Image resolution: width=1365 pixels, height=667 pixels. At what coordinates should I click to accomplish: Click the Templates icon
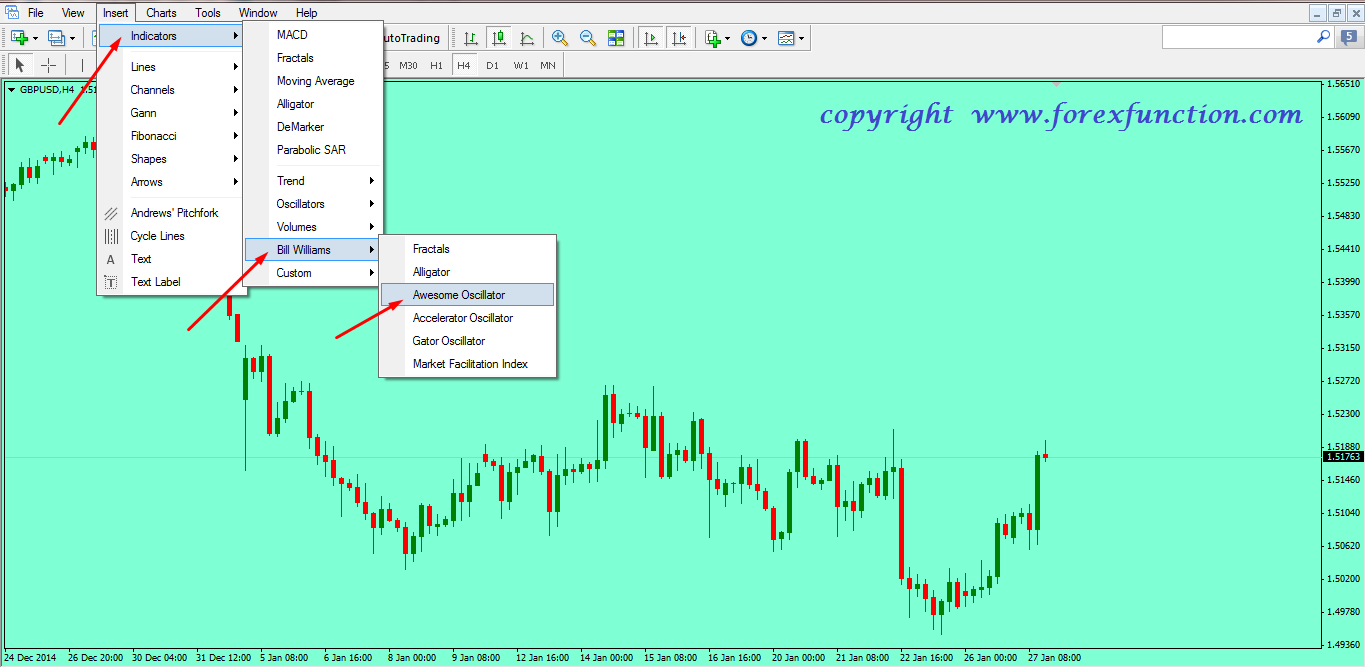[786, 38]
